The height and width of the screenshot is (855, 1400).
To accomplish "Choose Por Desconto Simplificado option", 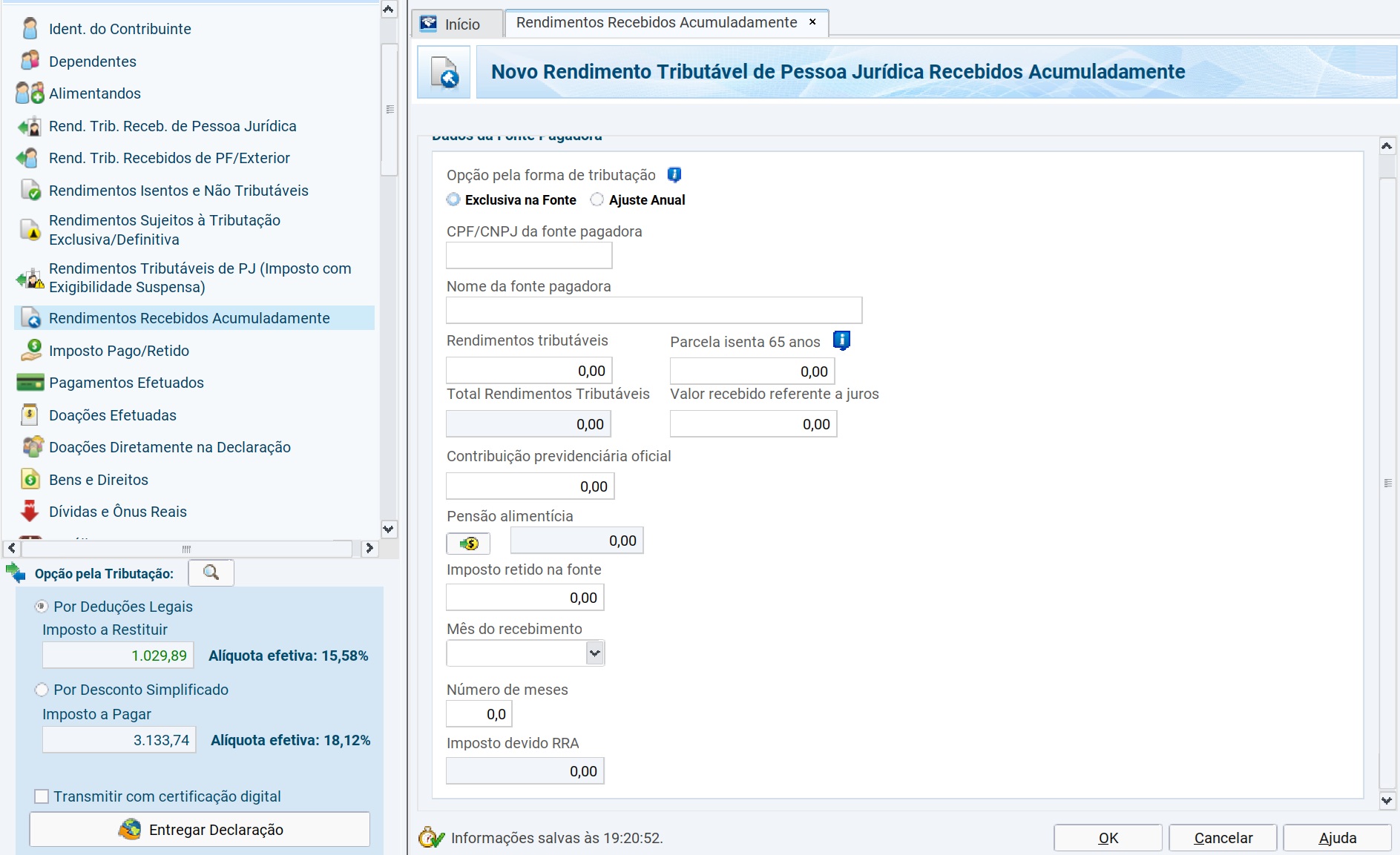I will tap(42, 690).
